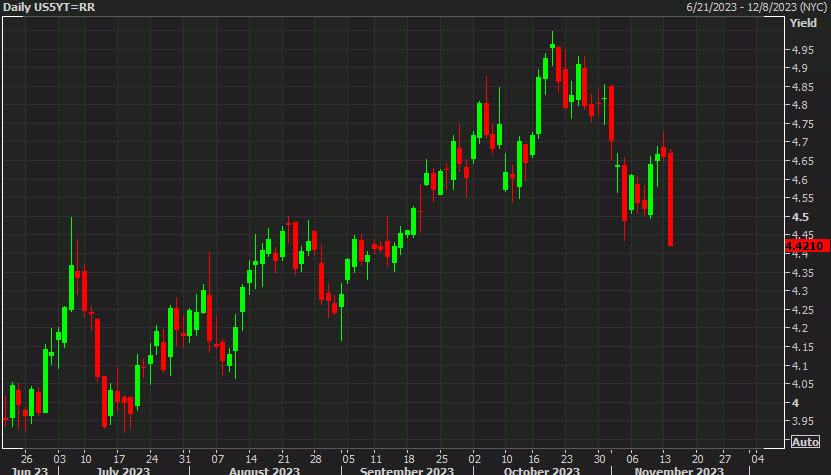Click the October 2023 month label

click(542, 471)
